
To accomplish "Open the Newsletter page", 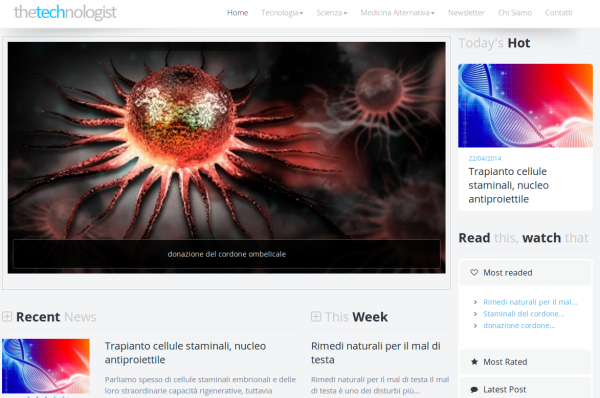I will [466, 13].
